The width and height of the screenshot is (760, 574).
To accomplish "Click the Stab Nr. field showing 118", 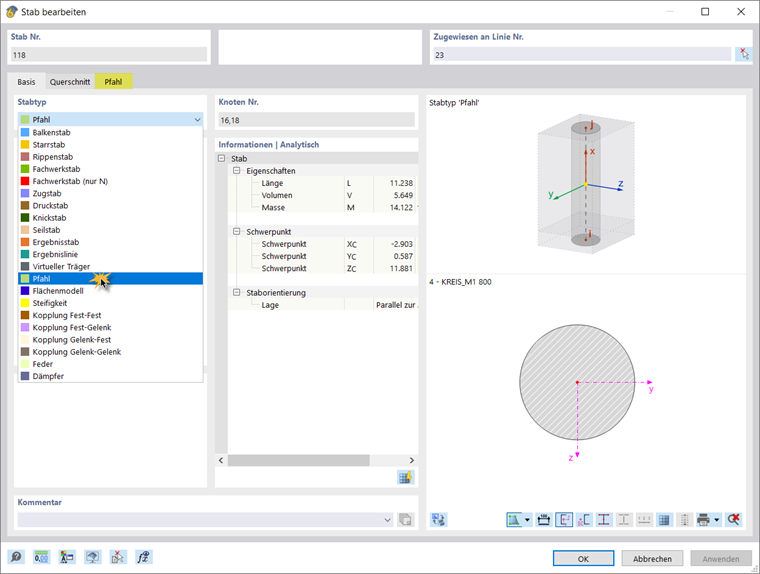I will [109, 55].
